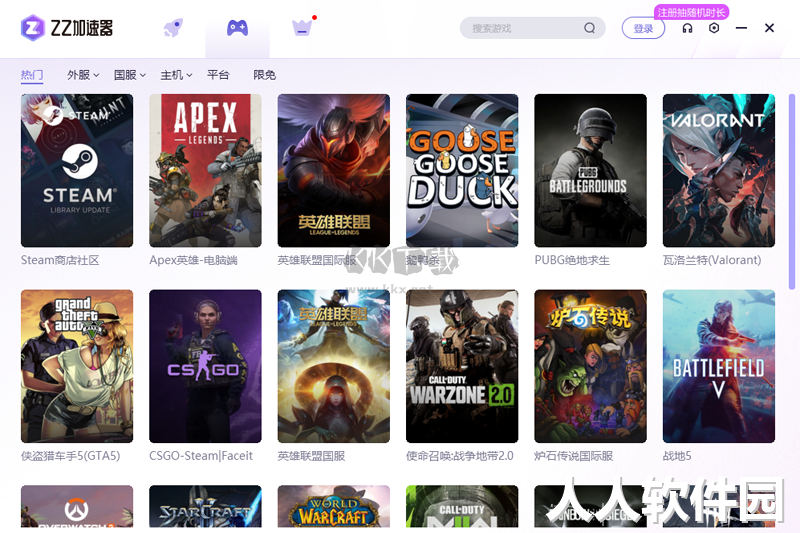
Task: Open the Grand Theft Auto V cover
Action: pyautogui.click(x=77, y=366)
